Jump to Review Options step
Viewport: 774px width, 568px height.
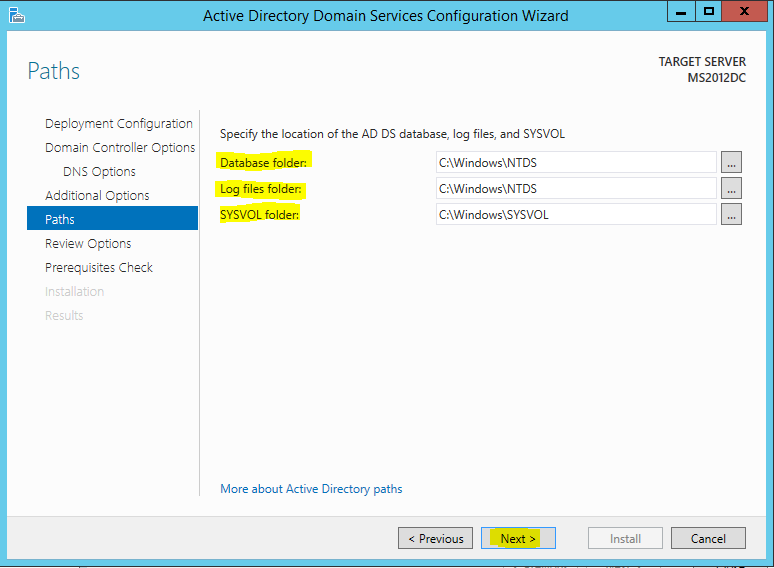pos(88,244)
